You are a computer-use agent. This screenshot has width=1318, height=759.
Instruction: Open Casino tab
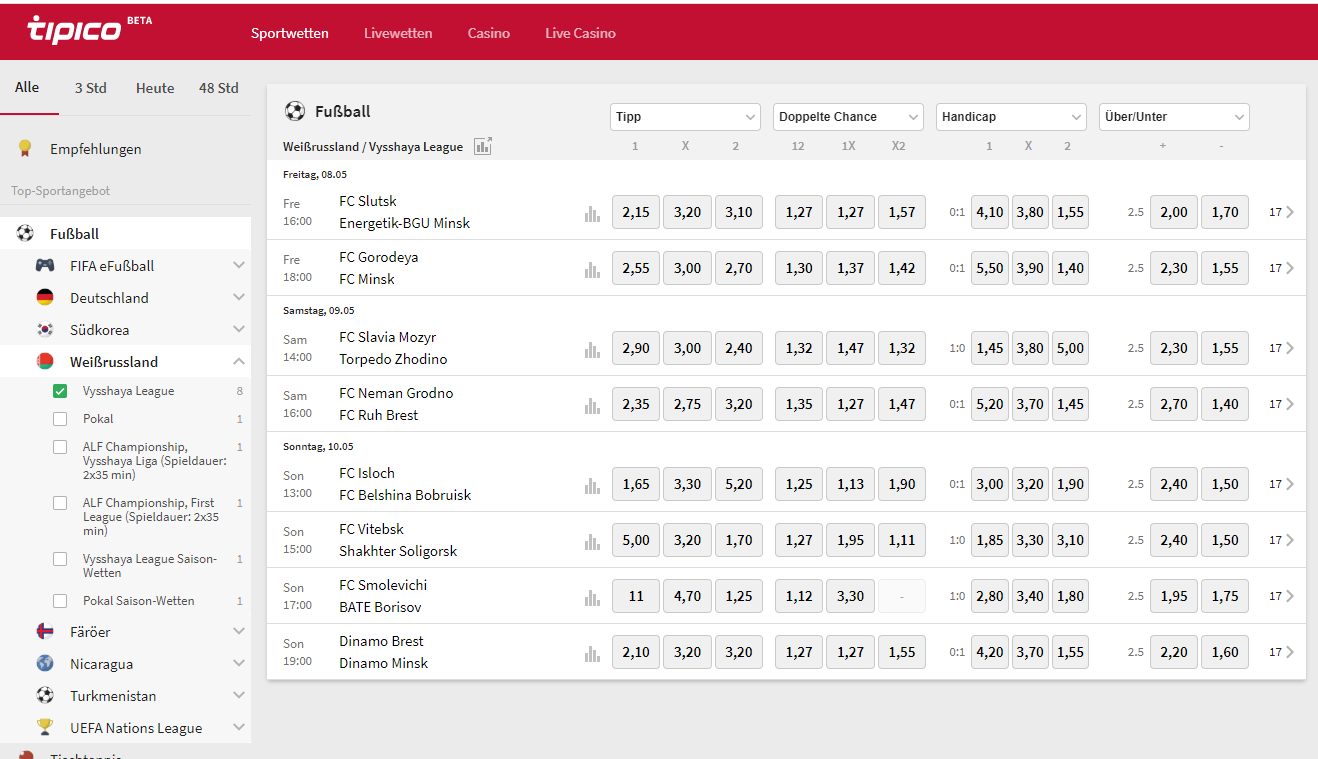(x=489, y=33)
